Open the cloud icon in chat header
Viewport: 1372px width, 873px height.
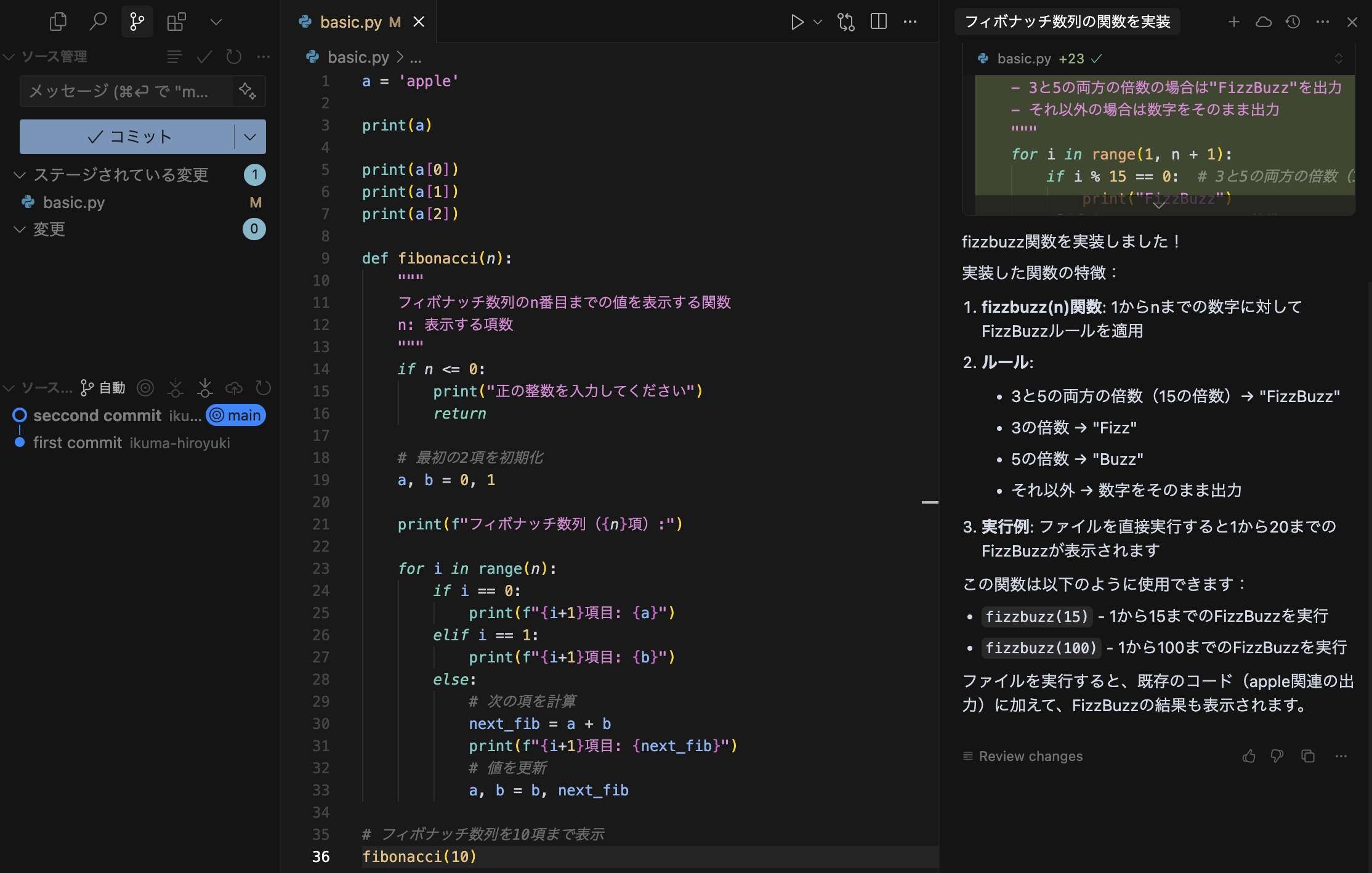pos(1264,22)
